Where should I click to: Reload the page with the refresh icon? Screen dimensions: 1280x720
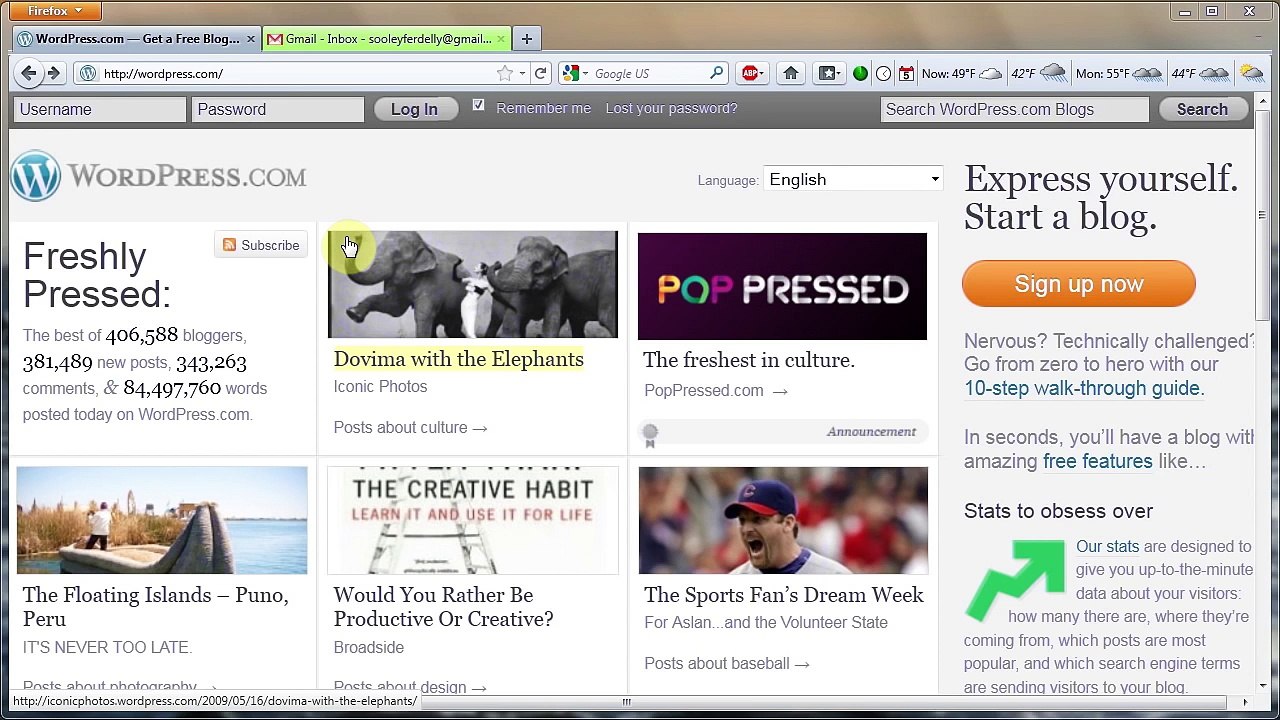pos(540,73)
